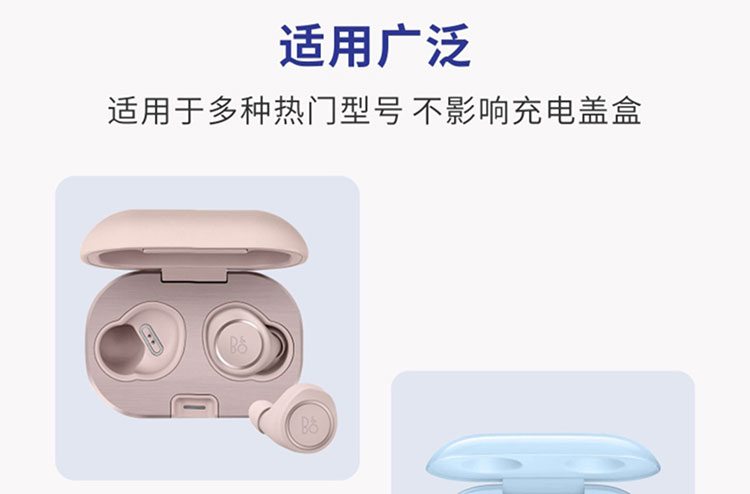Click the blue heading 适用广泛
The height and width of the screenshot is (494, 750).
pos(375,46)
